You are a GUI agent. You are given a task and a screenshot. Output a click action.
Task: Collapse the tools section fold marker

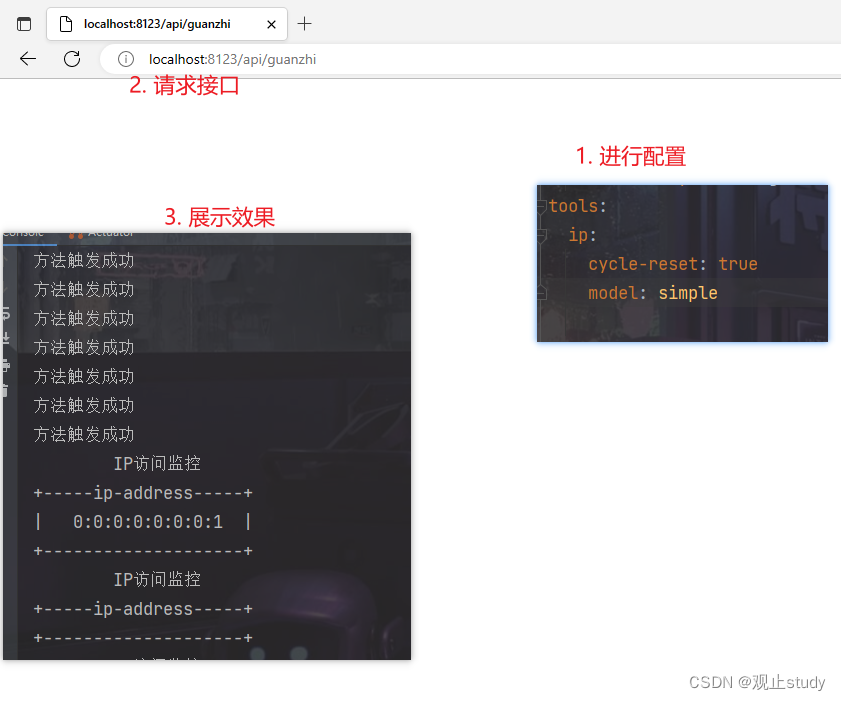point(543,205)
